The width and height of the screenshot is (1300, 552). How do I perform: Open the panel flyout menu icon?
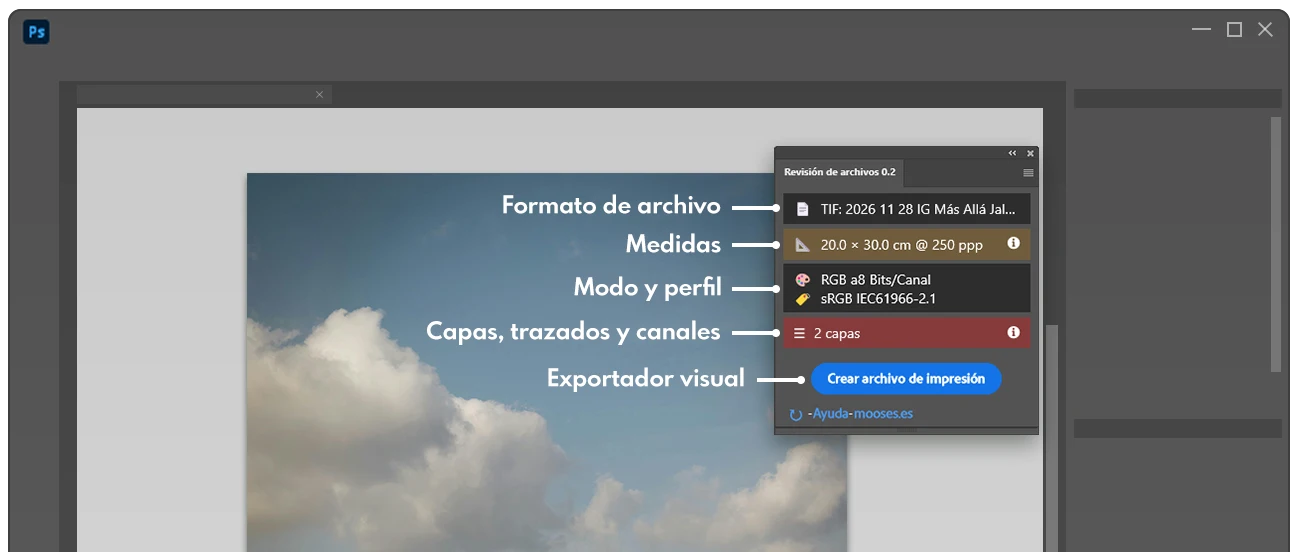click(1028, 173)
